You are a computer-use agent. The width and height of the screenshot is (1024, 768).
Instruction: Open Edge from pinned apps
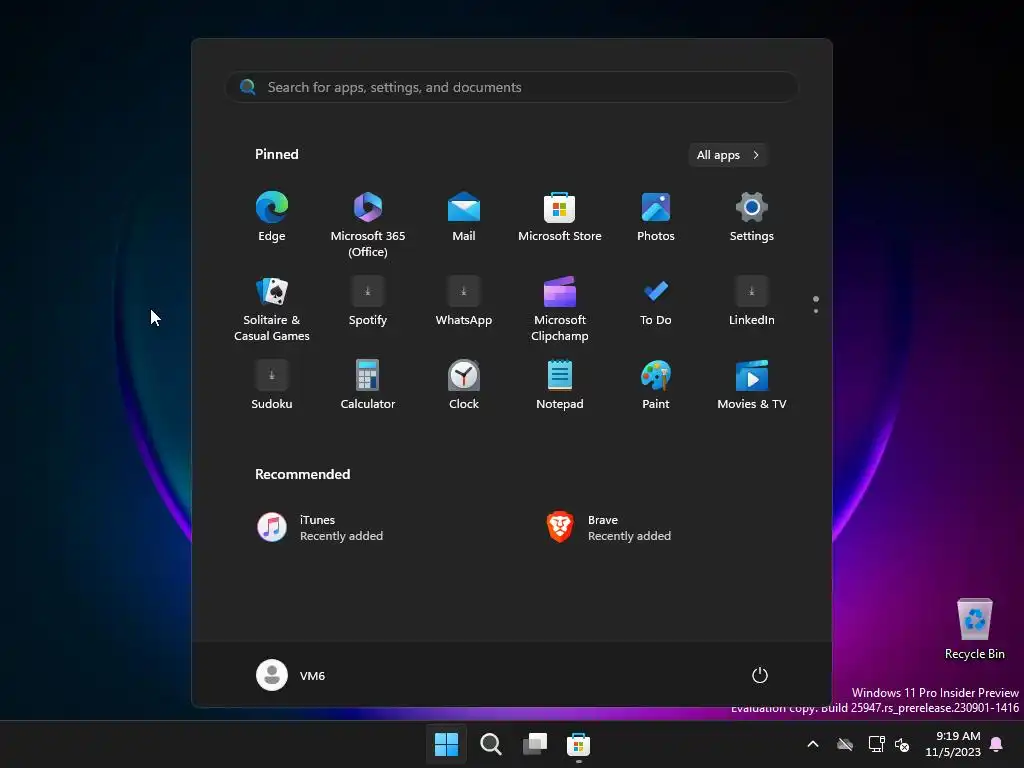[272, 217]
